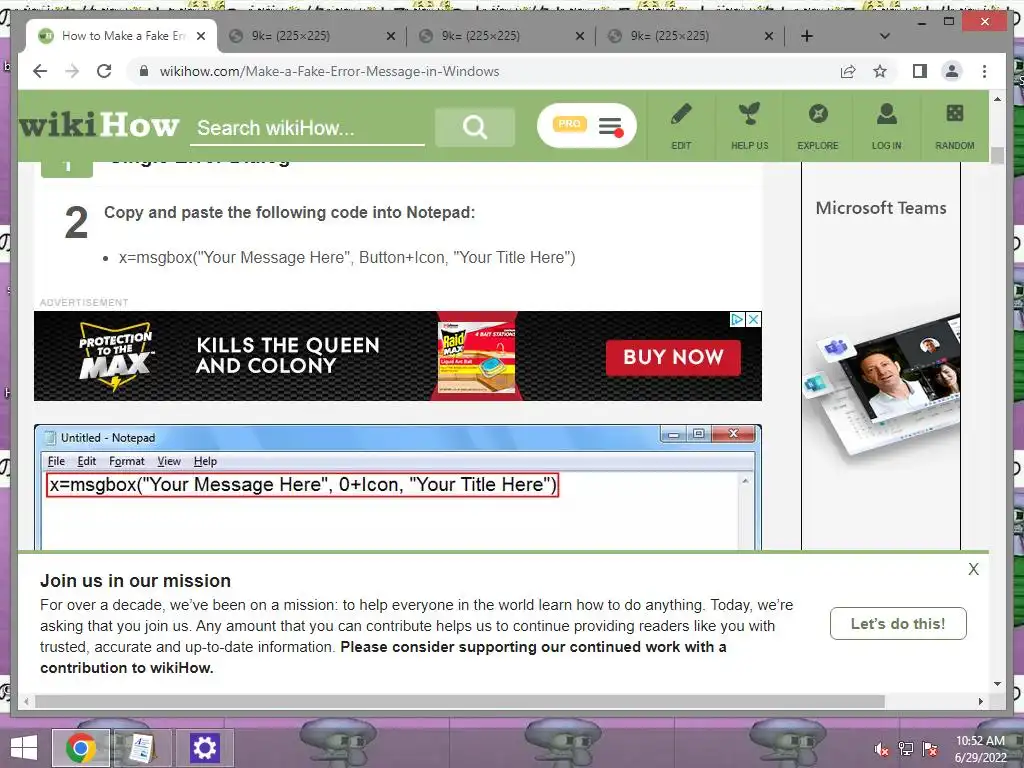Screen dimensions: 1024x768
Task: Expand the tab search chevron
Action: tap(884, 36)
